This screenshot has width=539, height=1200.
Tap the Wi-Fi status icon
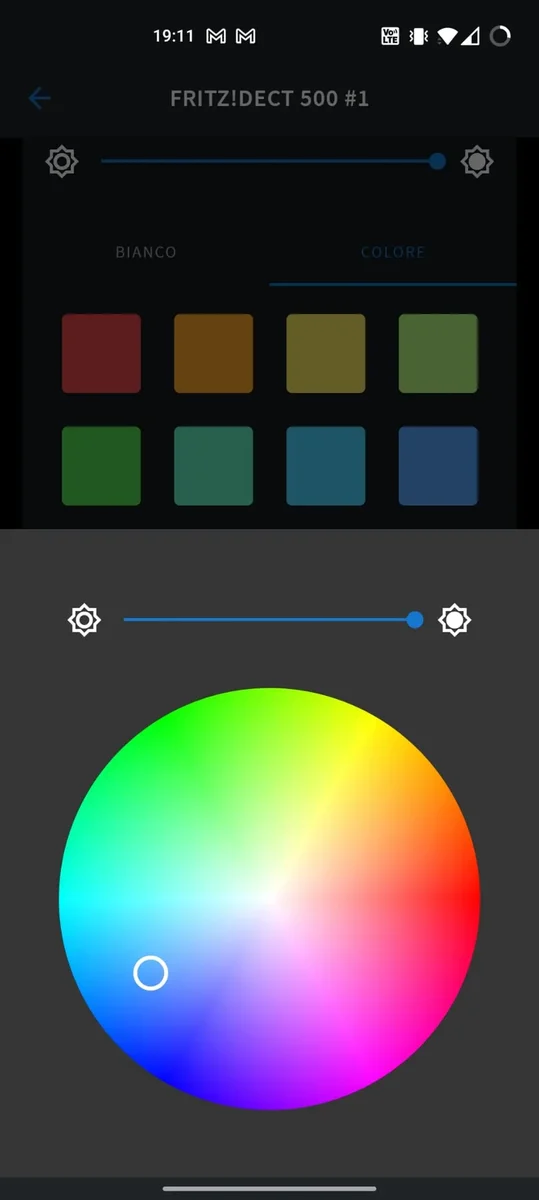447,36
